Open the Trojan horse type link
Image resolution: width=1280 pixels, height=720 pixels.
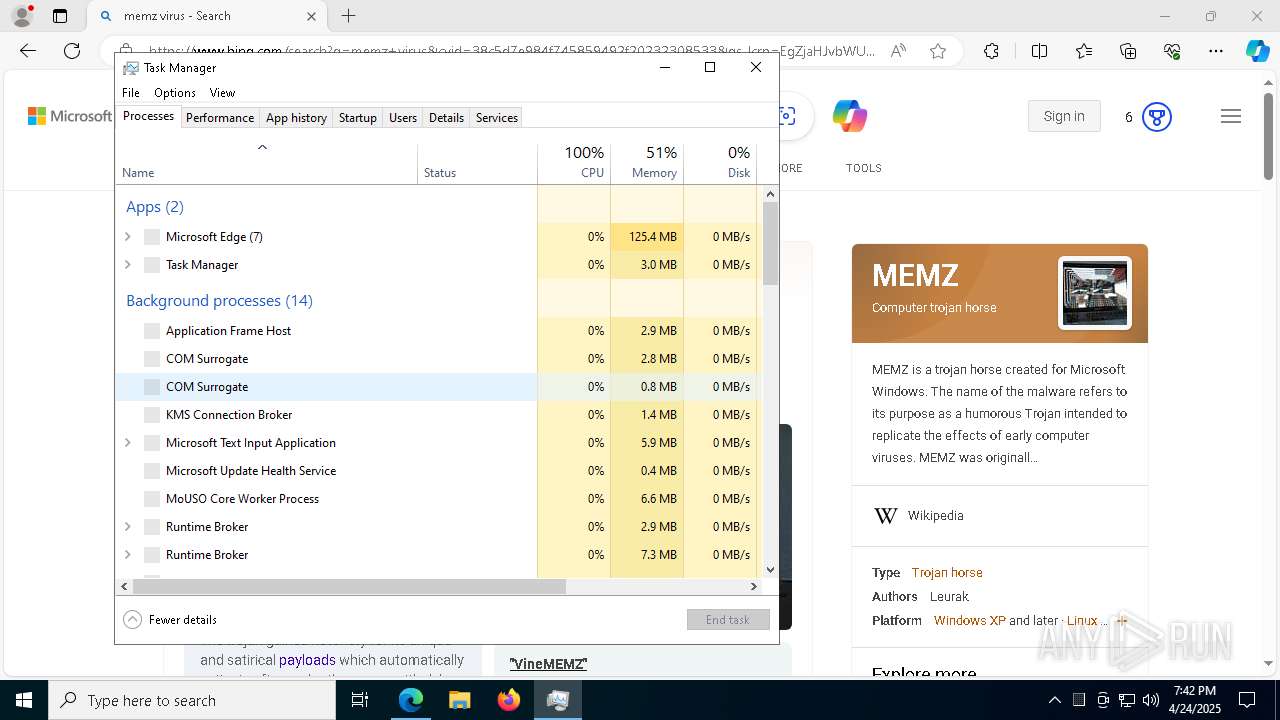pos(947,573)
